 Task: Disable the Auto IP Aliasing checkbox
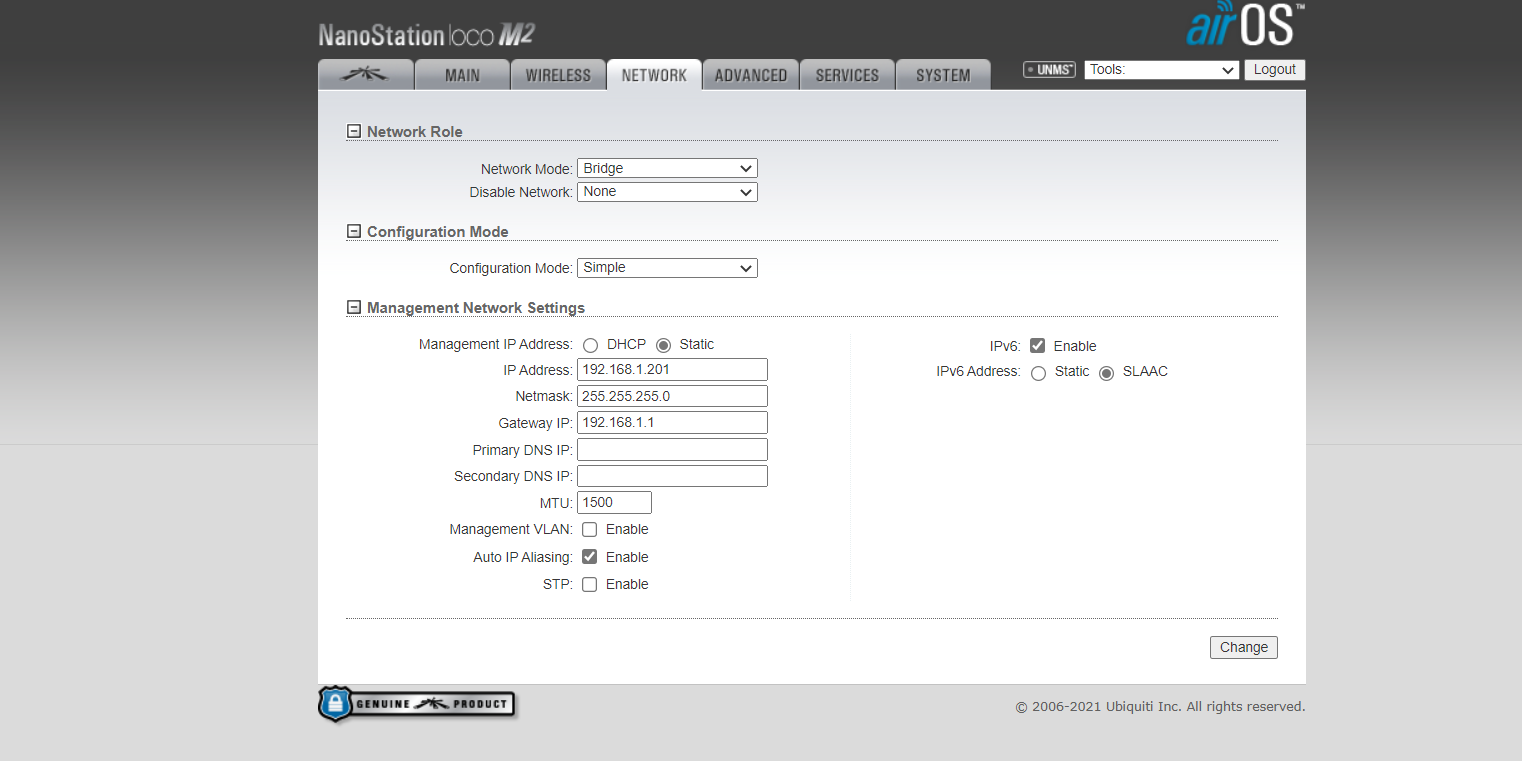[x=590, y=557]
